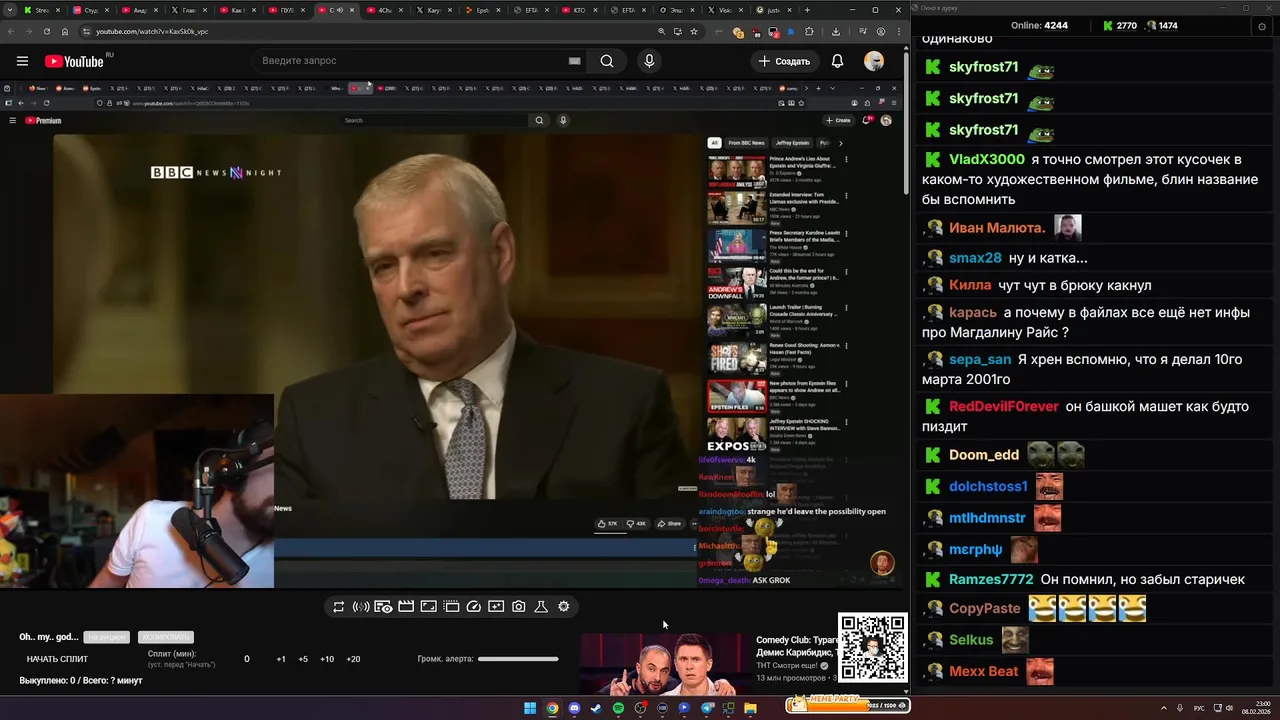Open a new Chrome tab with plus
Viewport: 1280px width, 720px height.
point(809,10)
